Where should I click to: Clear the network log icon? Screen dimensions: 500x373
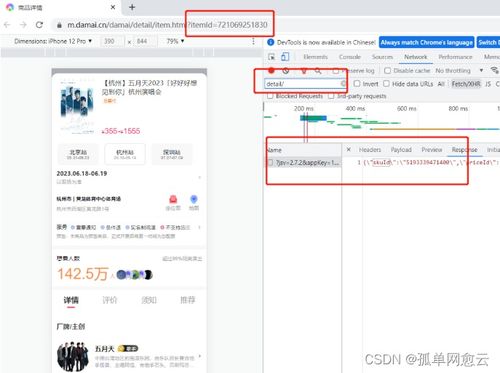pos(286,71)
